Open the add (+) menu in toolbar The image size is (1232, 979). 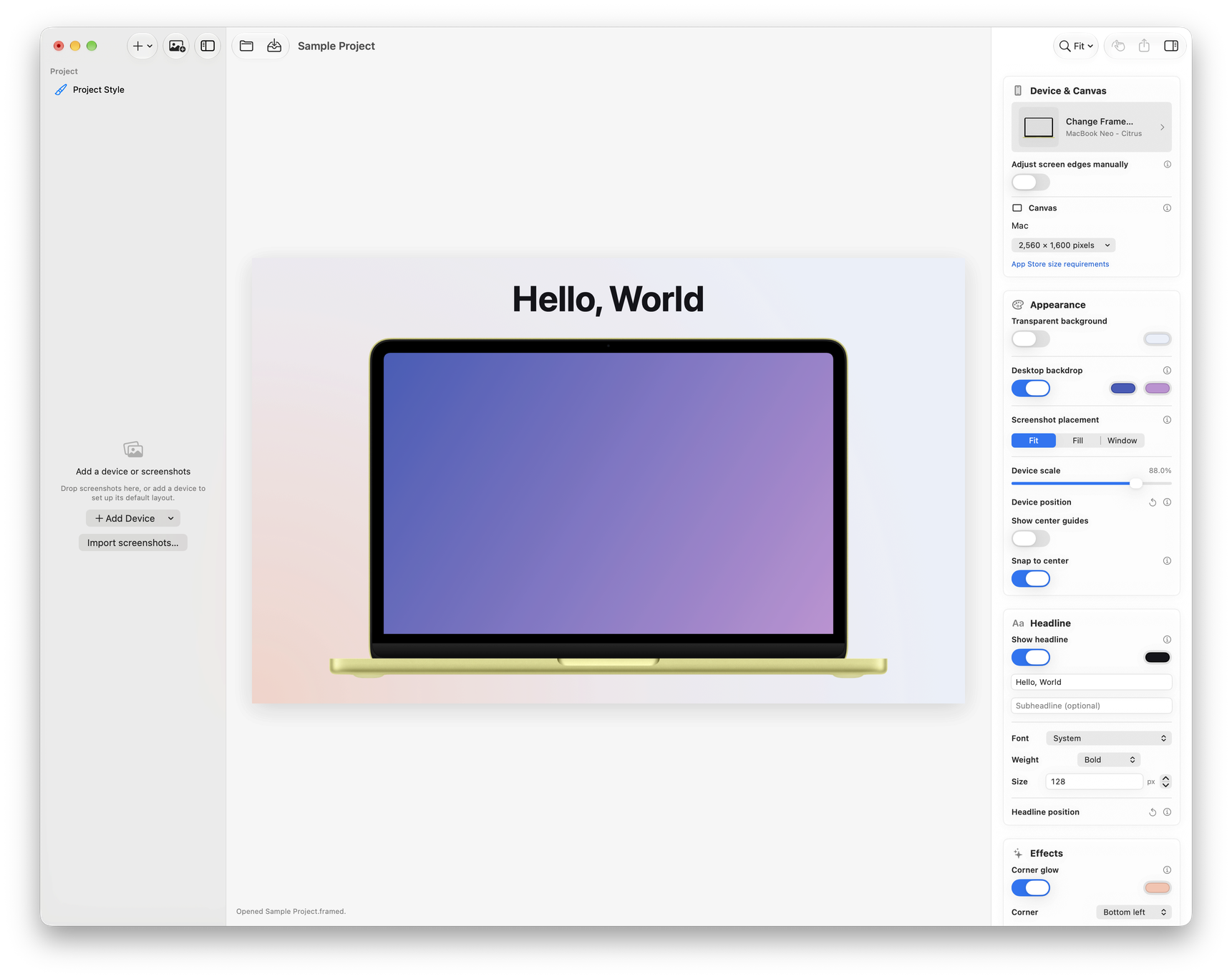[142, 46]
